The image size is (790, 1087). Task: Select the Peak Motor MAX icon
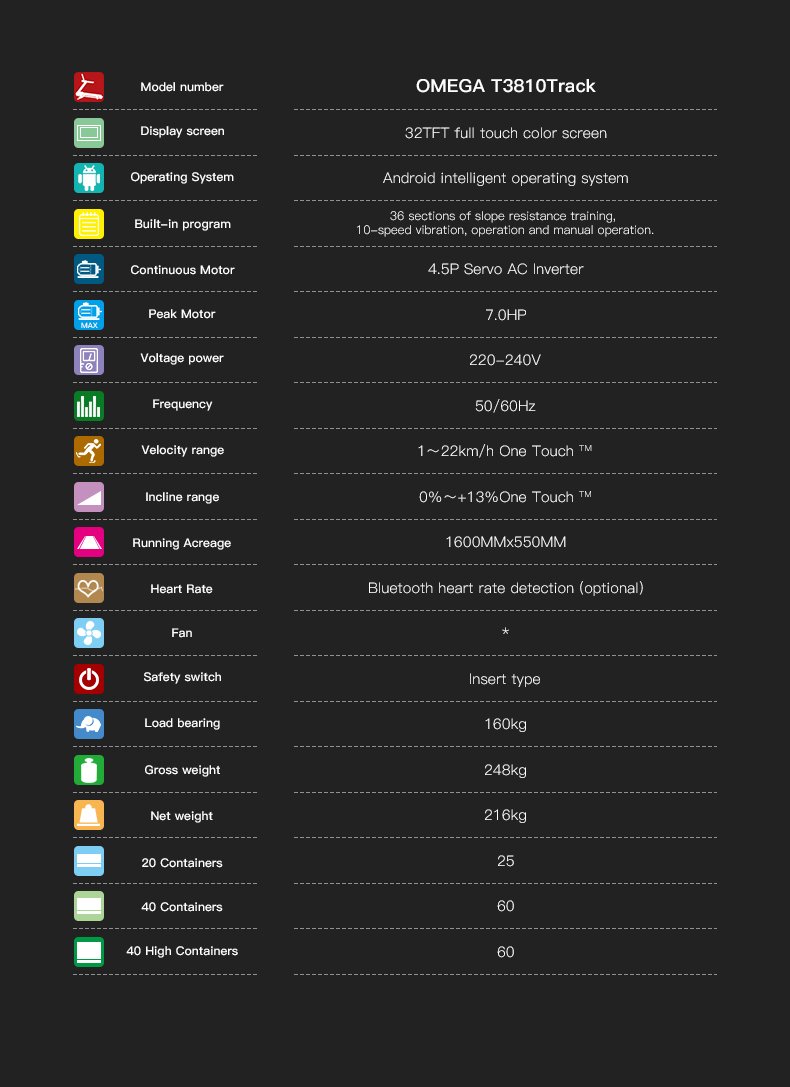(89, 315)
